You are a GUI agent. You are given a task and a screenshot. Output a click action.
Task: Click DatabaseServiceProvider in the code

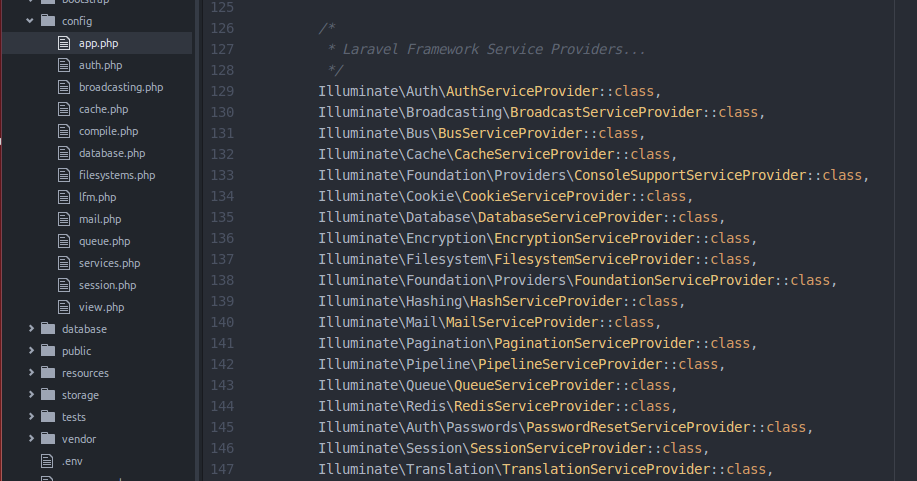click(x=570, y=218)
